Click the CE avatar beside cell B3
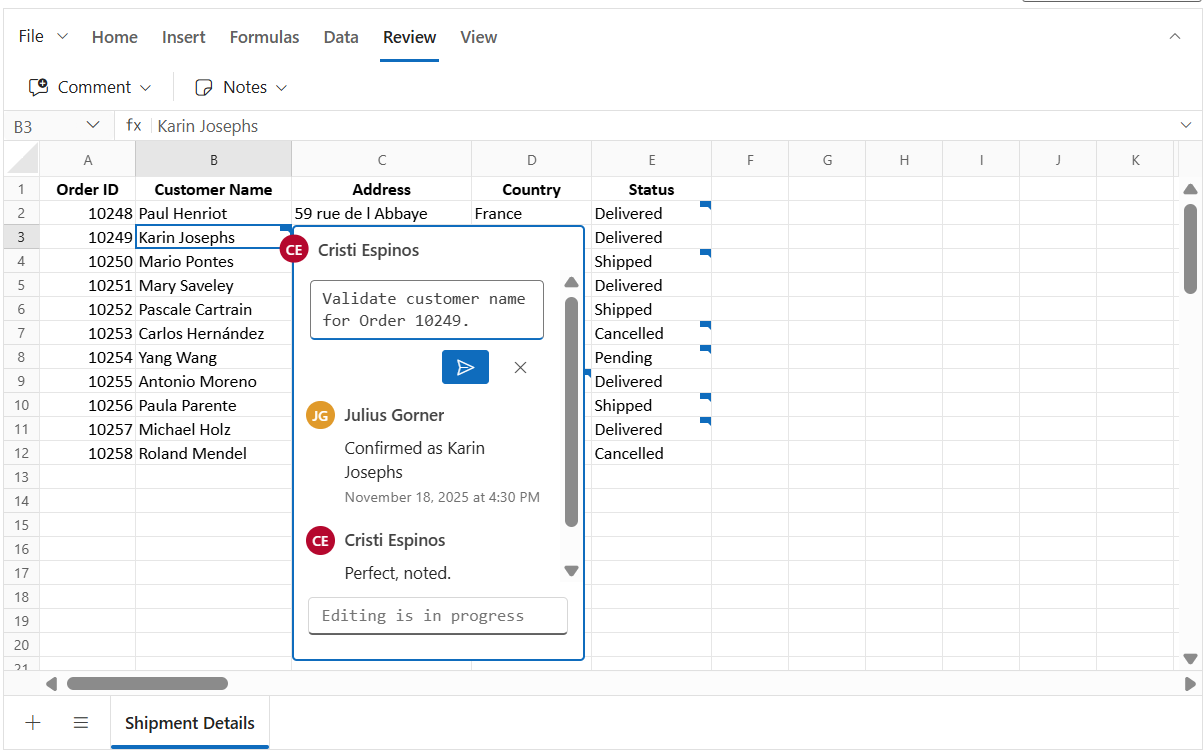Screen dimensions: 1204x750 [x=294, y=250]
